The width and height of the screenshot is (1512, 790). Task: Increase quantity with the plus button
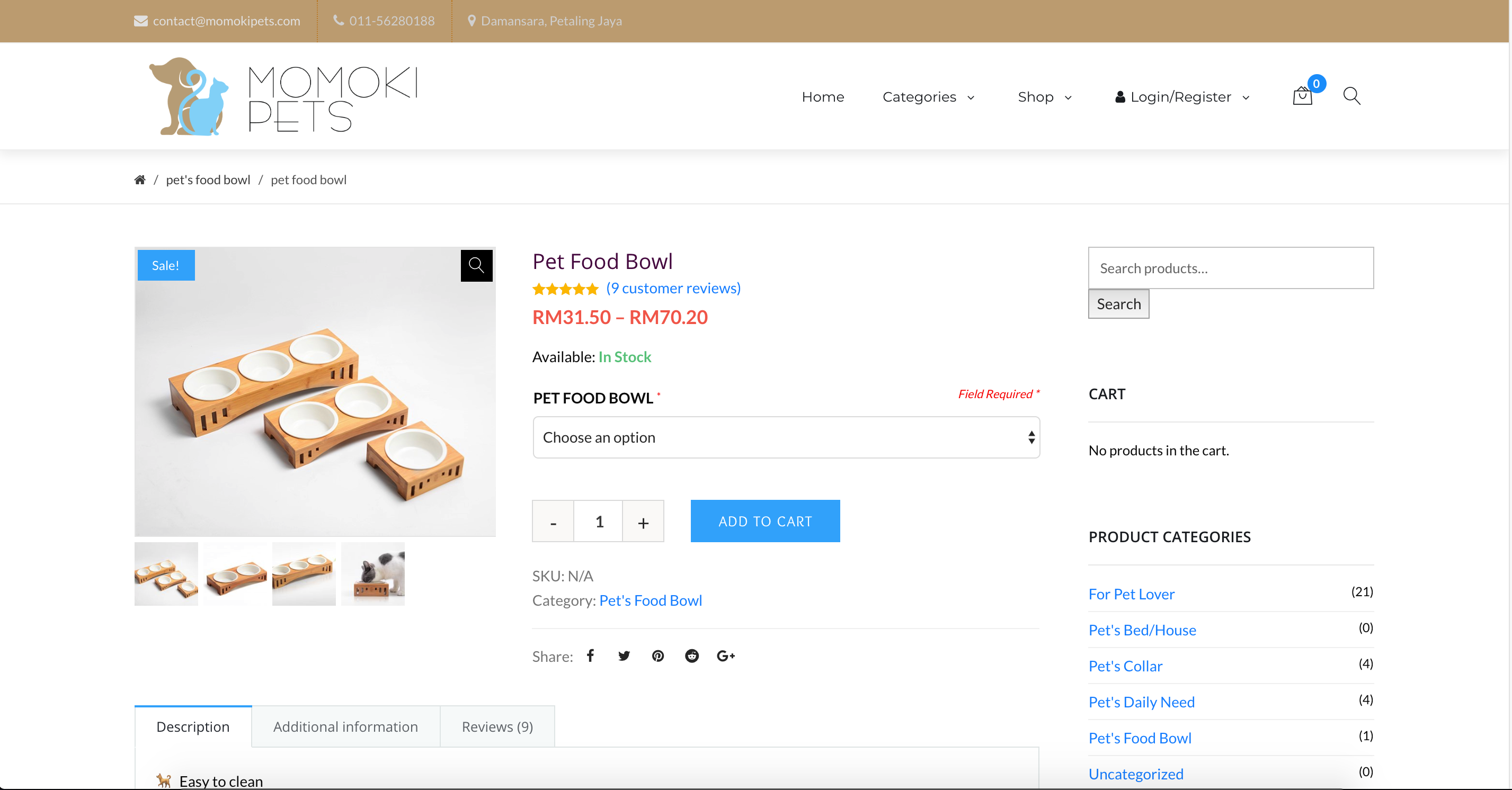643,522
